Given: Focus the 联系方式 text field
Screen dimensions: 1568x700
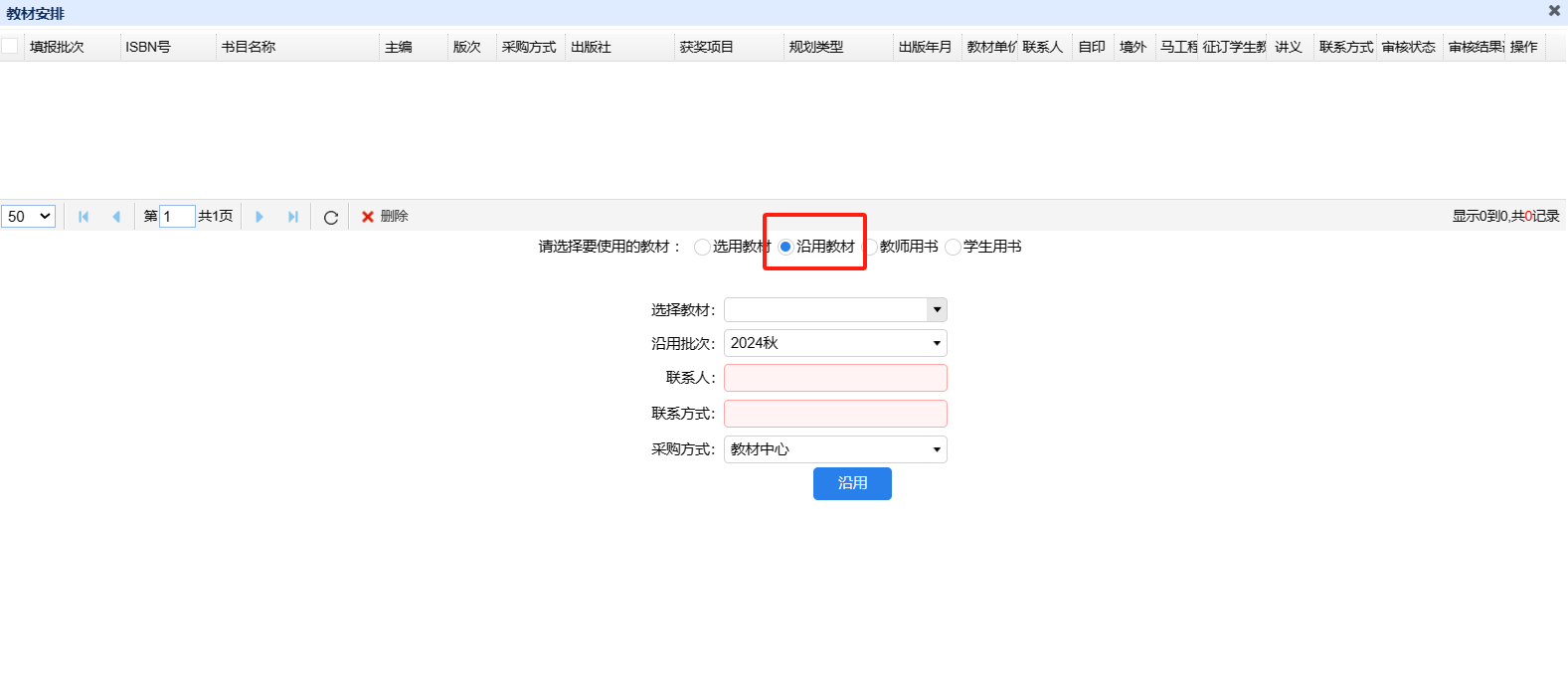Looking at the screenshot, I should 835,414.
